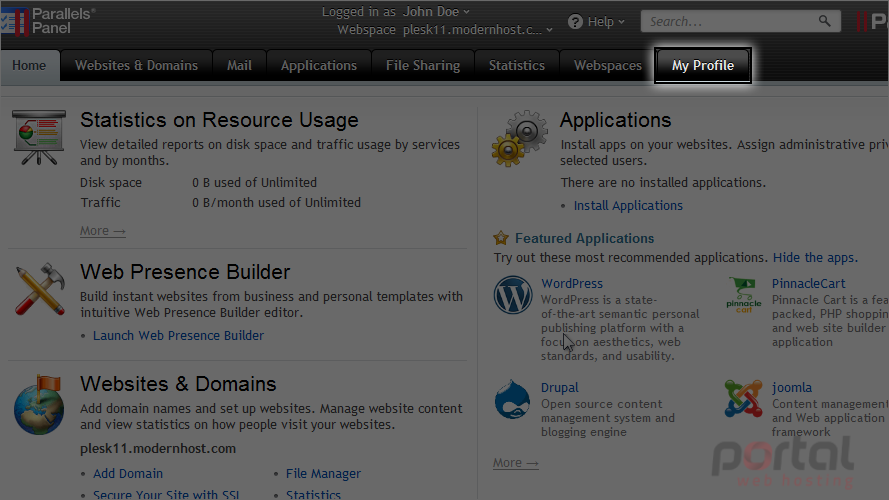Open the File Manager link
The image size is (889, 500).
click(323, 473)
